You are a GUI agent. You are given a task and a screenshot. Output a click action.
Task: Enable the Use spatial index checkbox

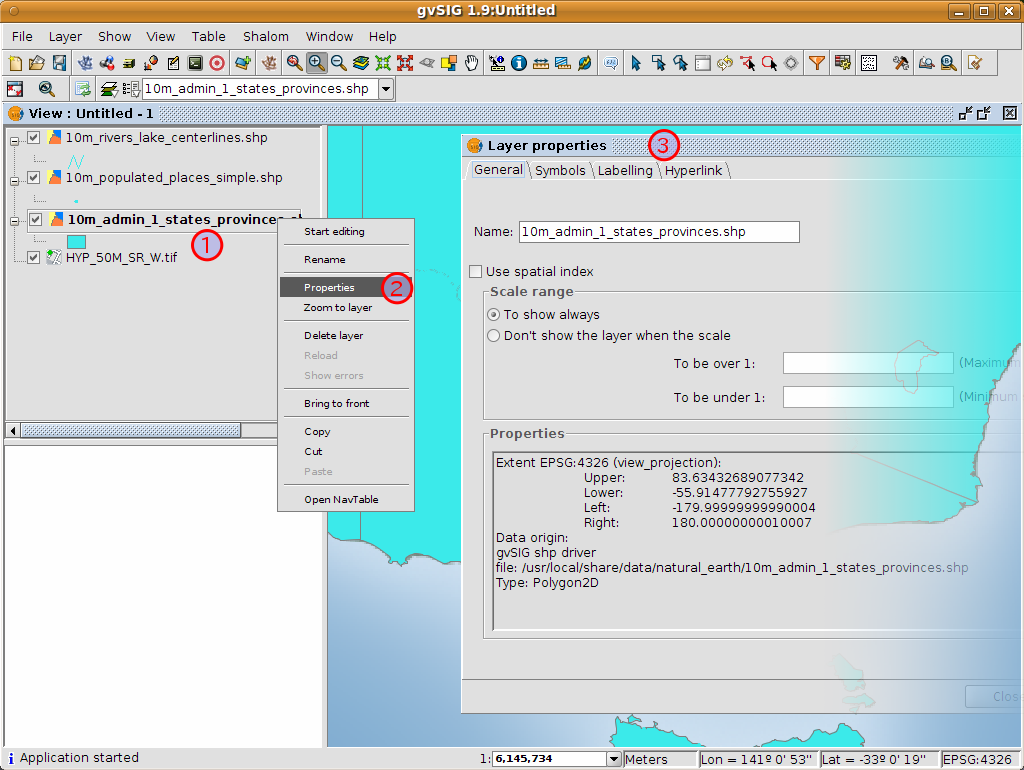coord(476,272)
